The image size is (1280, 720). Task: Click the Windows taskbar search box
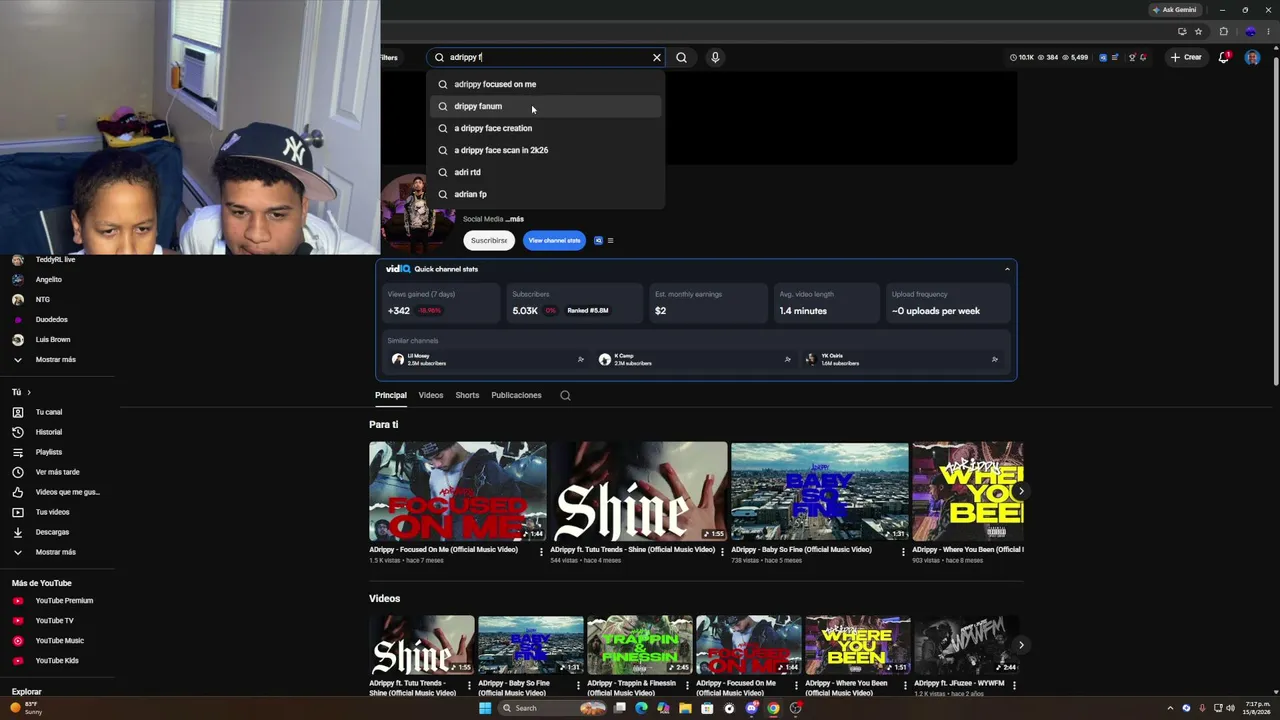pos(552,708)
